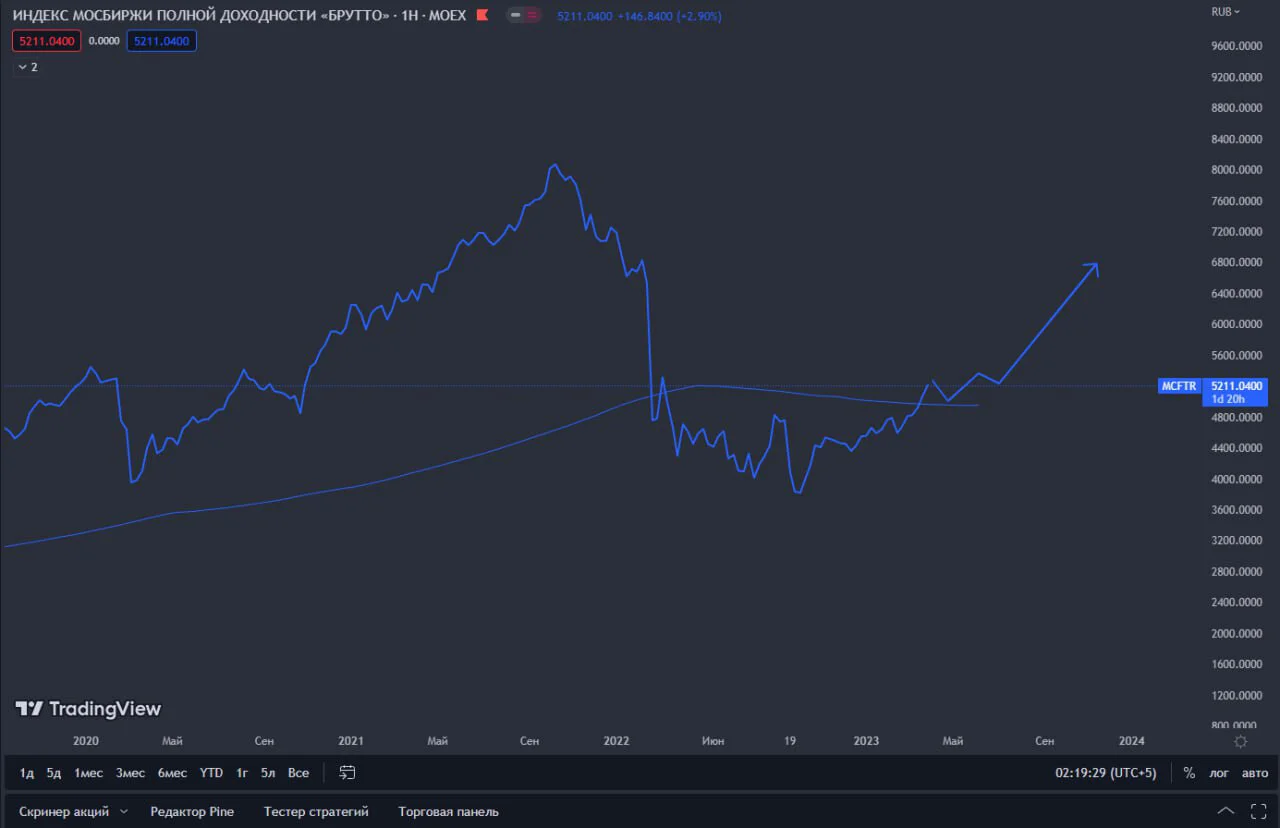Set range to 1г

242,773
